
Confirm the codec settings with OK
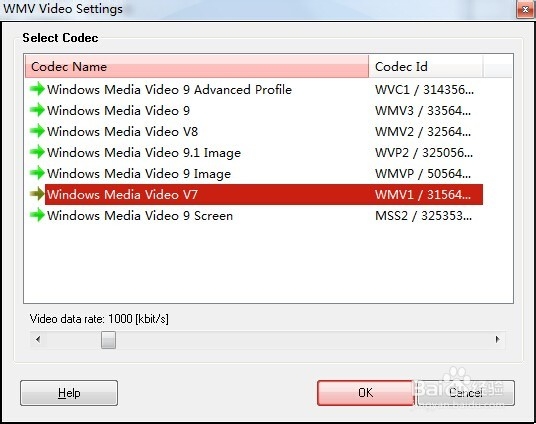click(365, 393)
